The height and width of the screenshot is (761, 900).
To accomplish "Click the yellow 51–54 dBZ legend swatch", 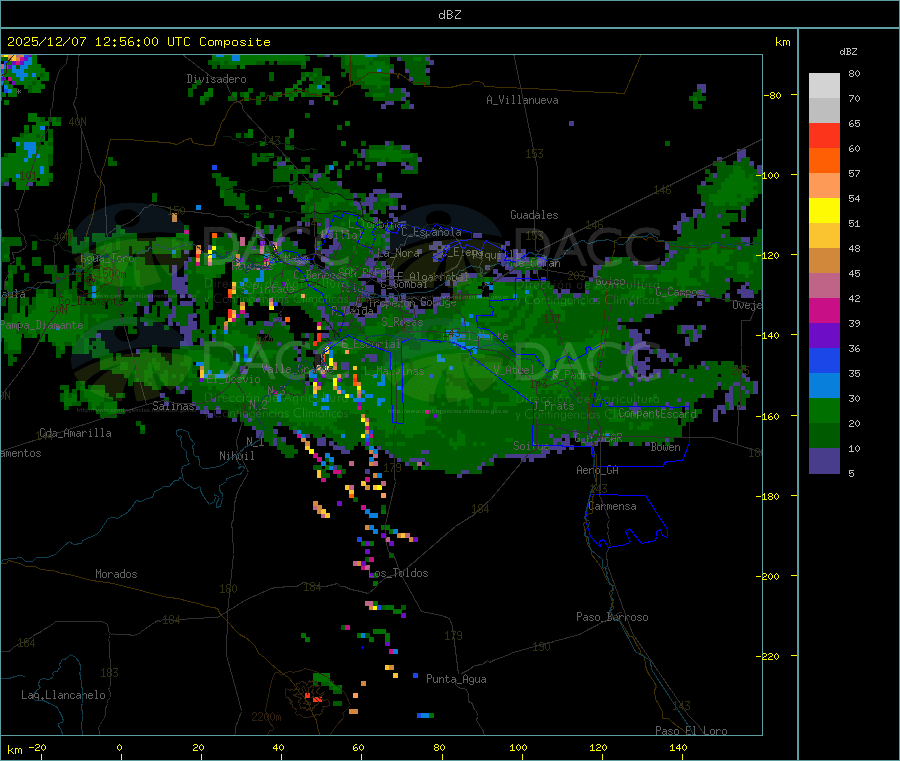I will [x=824, y=211].
